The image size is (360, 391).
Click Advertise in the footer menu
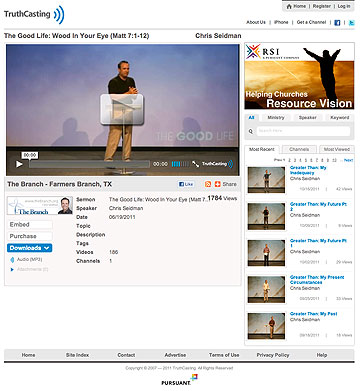click(x=175, y=355)
